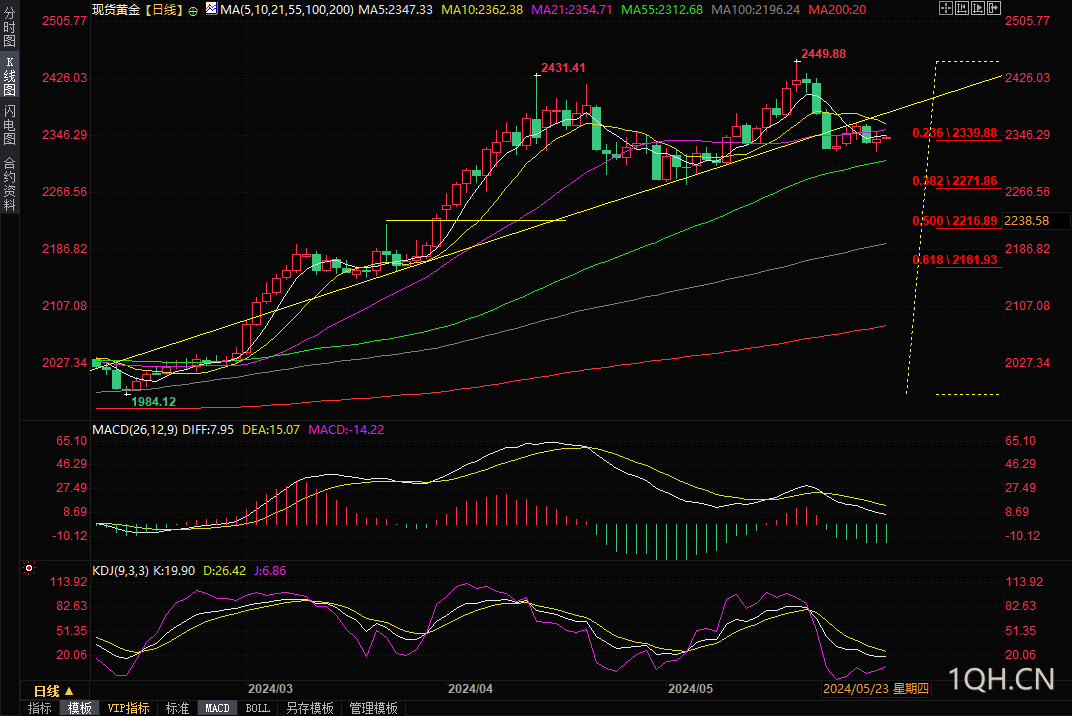Click the 0.618 \ 2161.93 Fibonacci level
Image resolution: width=1072 pixels, height=716 pixels.
pyautogui.click(x=955, y=260)
